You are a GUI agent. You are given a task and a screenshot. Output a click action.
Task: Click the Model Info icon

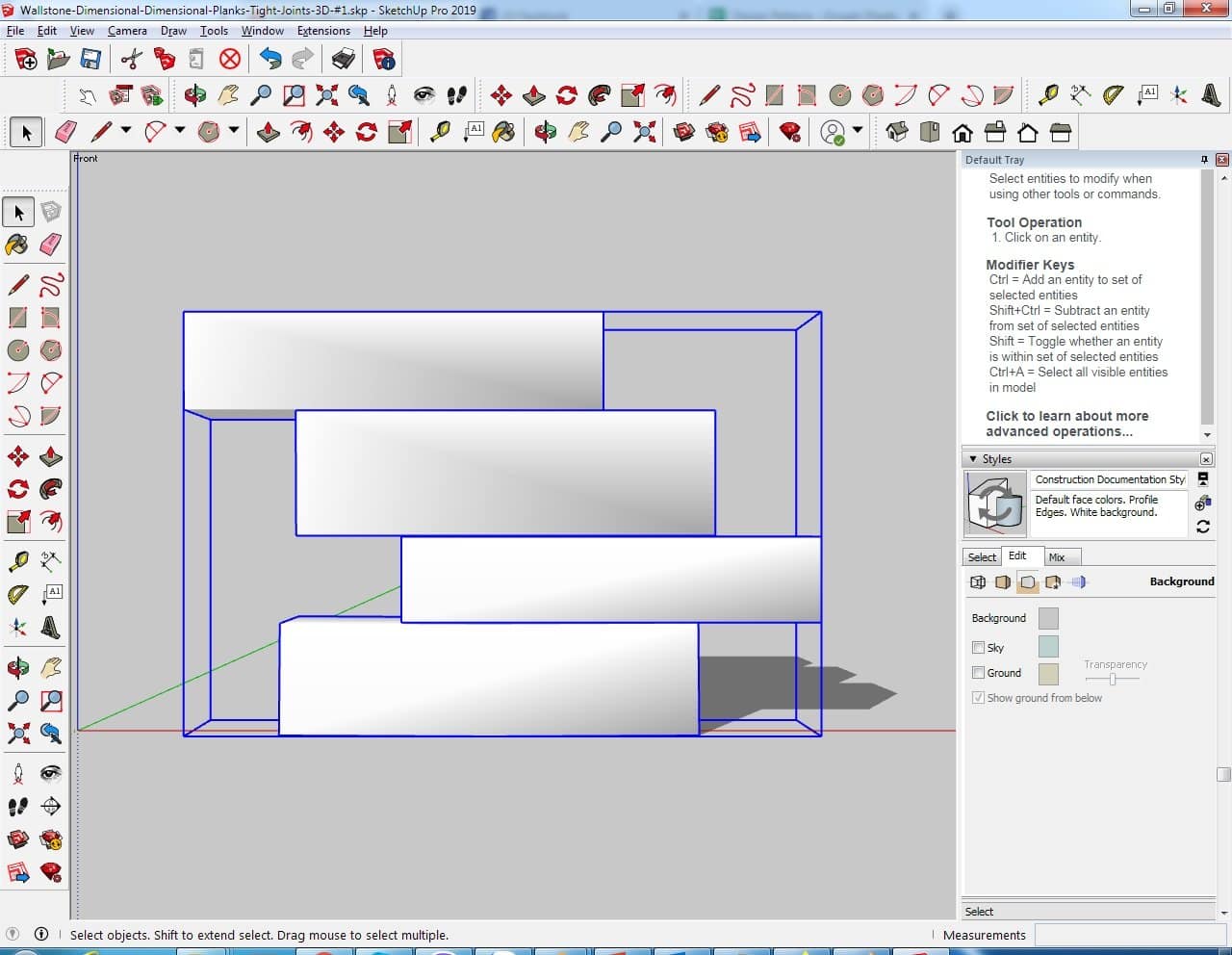tap(384, 60)
